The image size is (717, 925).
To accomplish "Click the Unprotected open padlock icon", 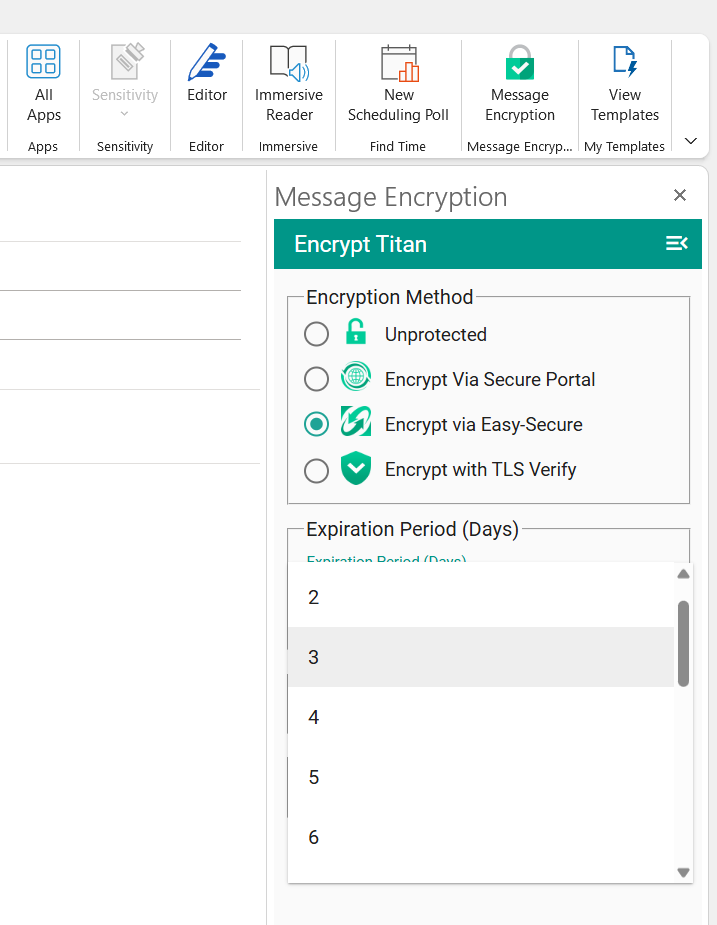I will click(x=355, y=332).
